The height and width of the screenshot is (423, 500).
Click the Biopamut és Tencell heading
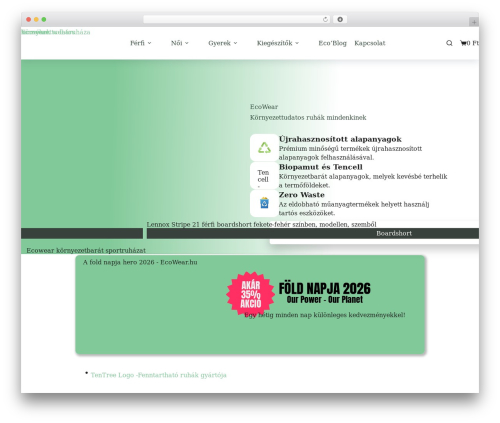321,167
